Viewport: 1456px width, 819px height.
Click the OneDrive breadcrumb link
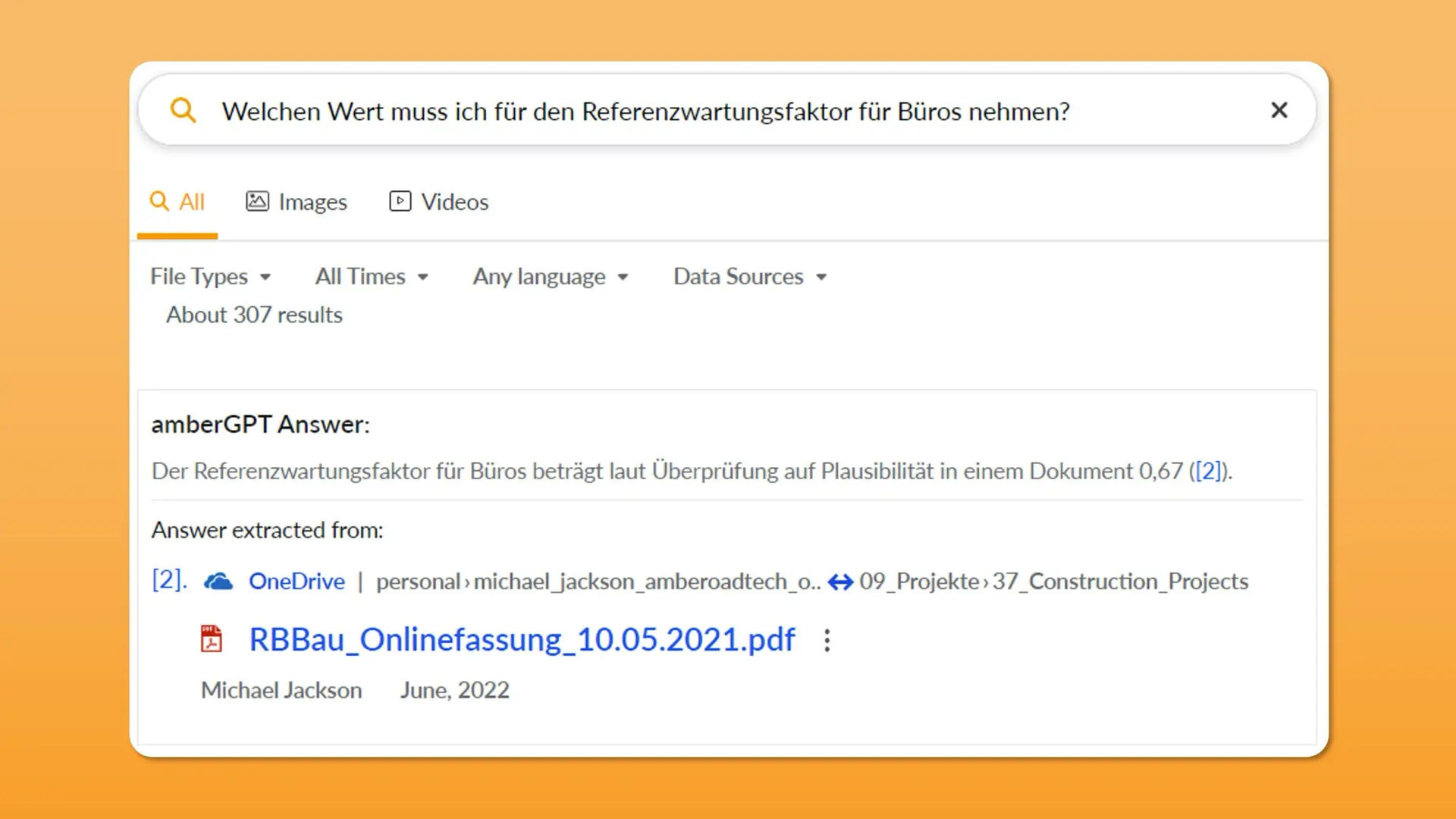click(x=297, y=581)
